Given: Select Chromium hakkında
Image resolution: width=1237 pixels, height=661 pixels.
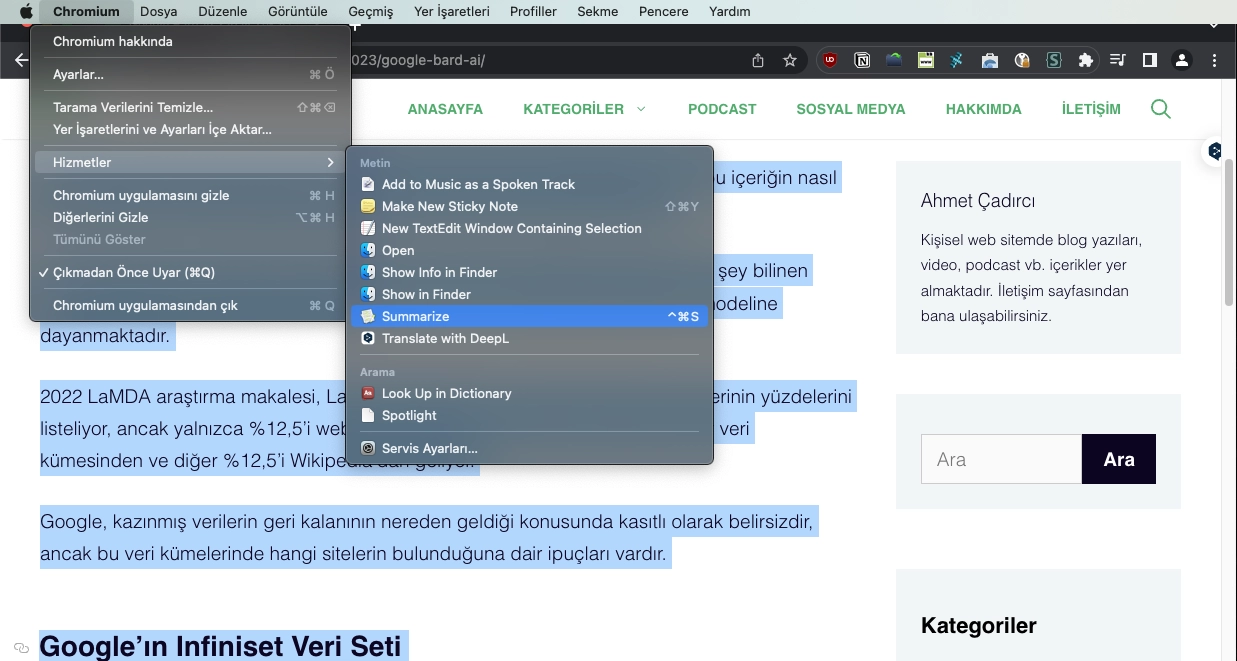Looking at the screenshot, I should click(190, 41).
